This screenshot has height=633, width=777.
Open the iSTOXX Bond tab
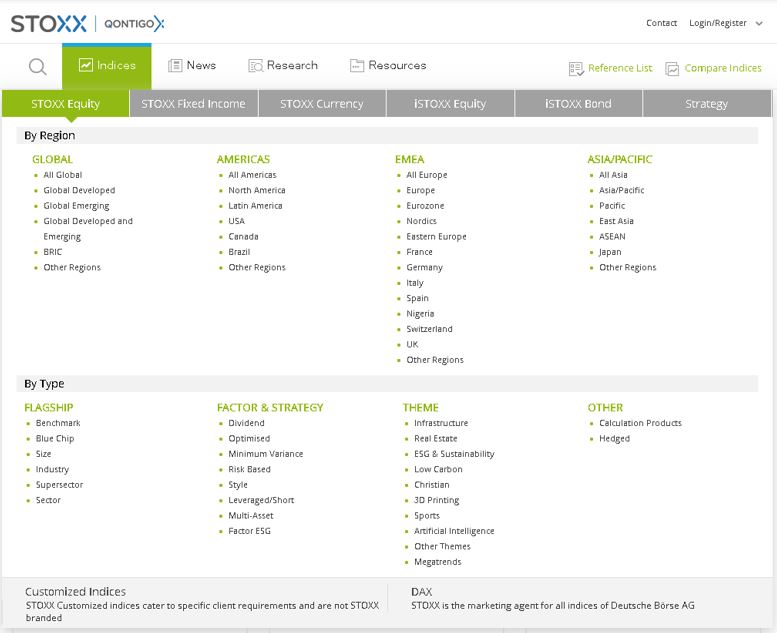(578, 104)
